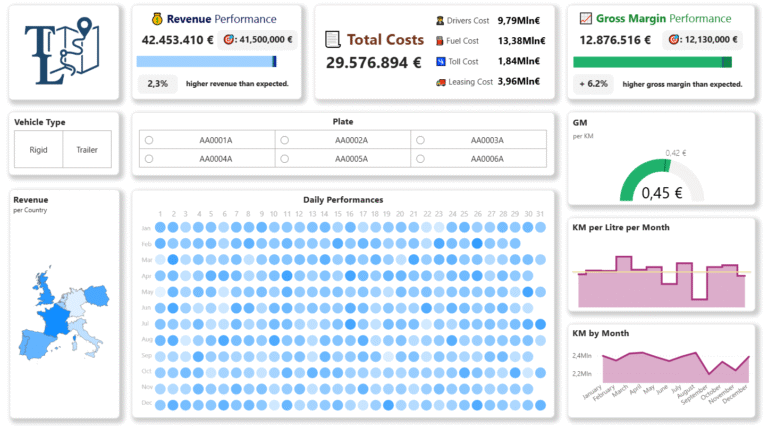Click the Total Costs document icon
The width and height of the screenshot is (768, 426).
pyautogui.click(x=333, y=39)
